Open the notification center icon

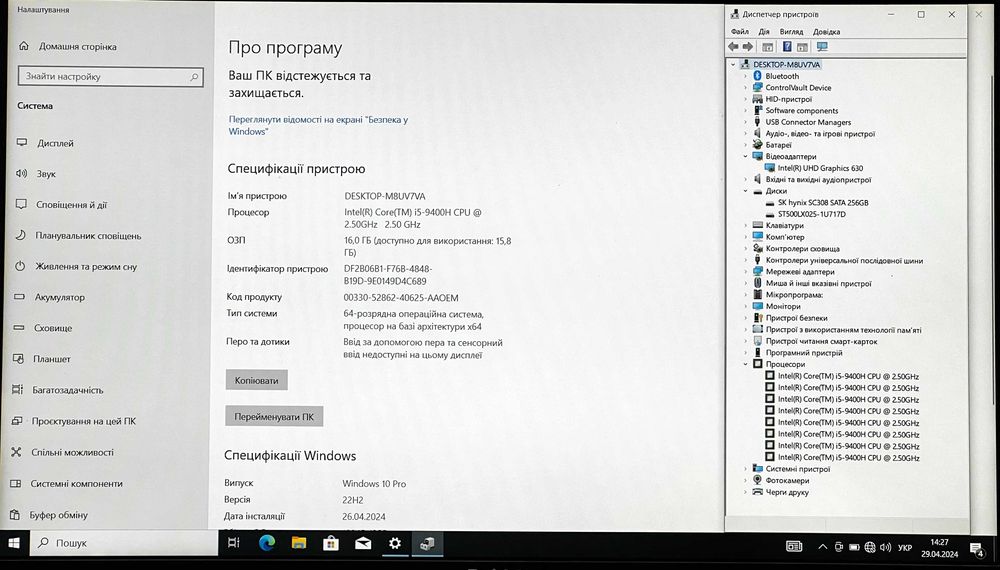(977, 548)
